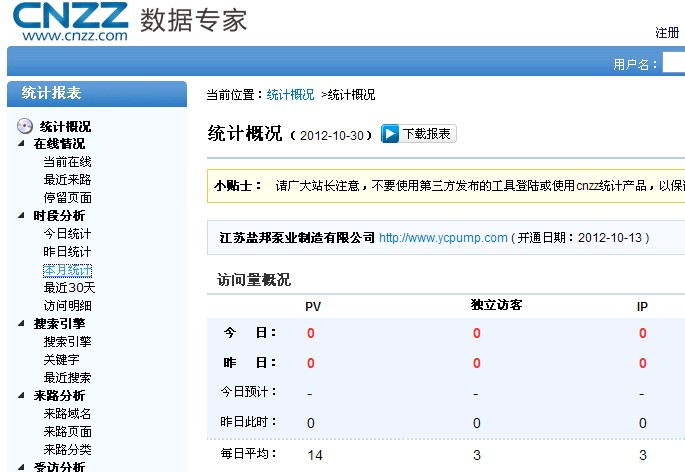Screen dimensions: 685x472
Task: Click the 统计概况 sidebar disc icon
Action: tap(25, 126)
